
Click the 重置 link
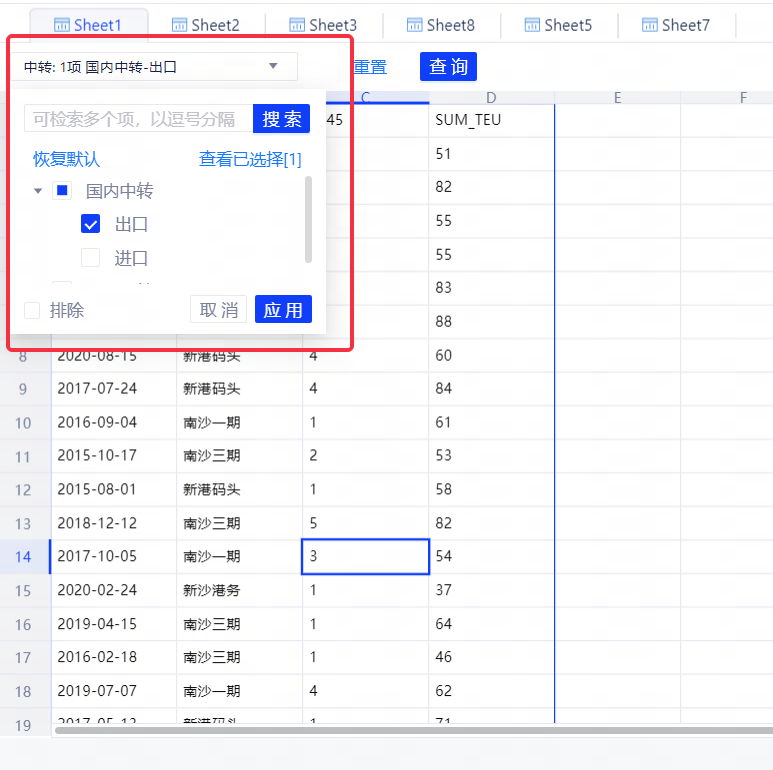click(370, 67)
